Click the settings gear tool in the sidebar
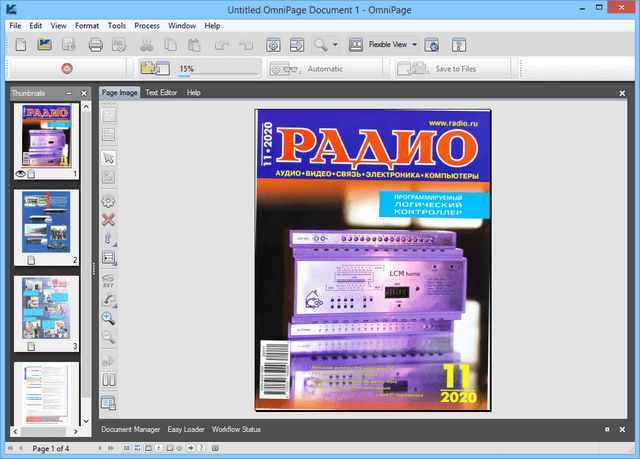Viewport: 640px width, 459px height. pyautogui.click(x=109, y=199)
